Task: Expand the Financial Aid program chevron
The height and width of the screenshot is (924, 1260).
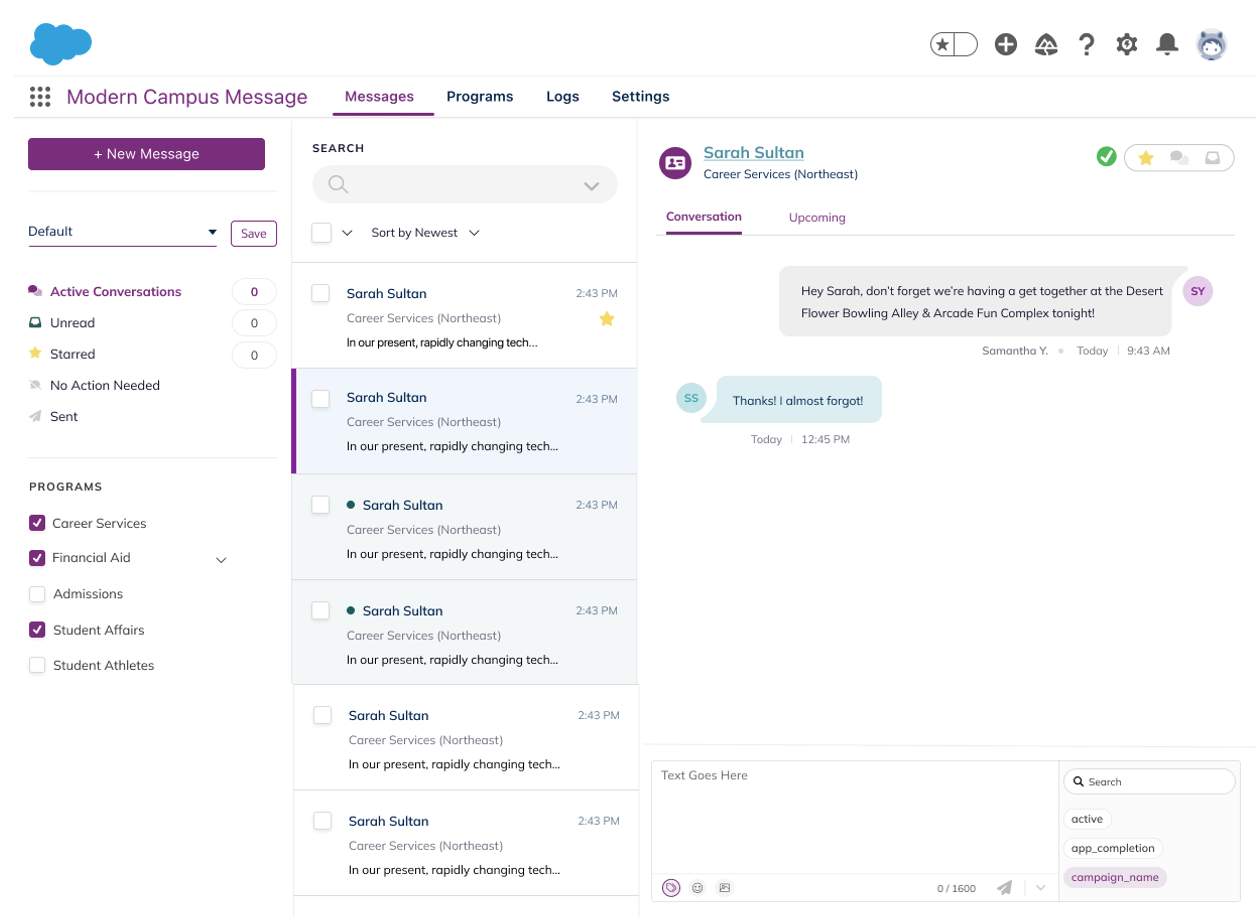Action: click(222, 560)
